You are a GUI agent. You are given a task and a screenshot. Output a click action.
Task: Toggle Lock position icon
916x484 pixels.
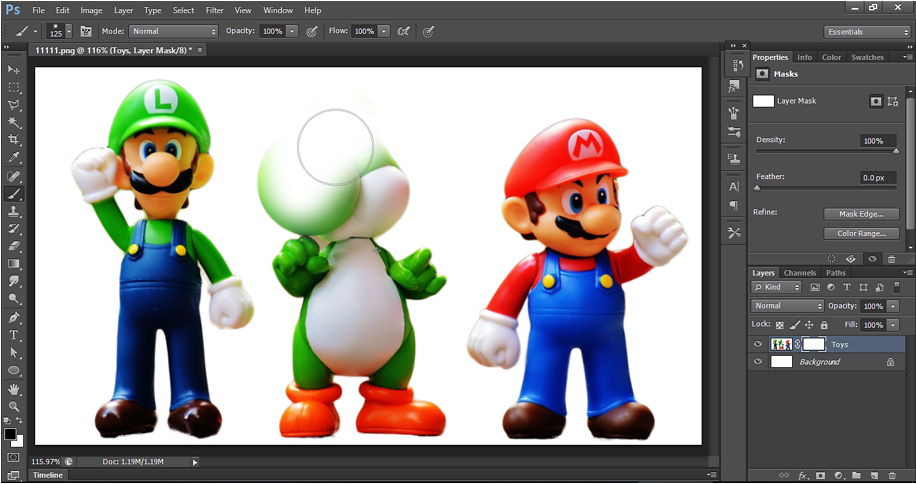pyautogui.click(x=809, y=325)
